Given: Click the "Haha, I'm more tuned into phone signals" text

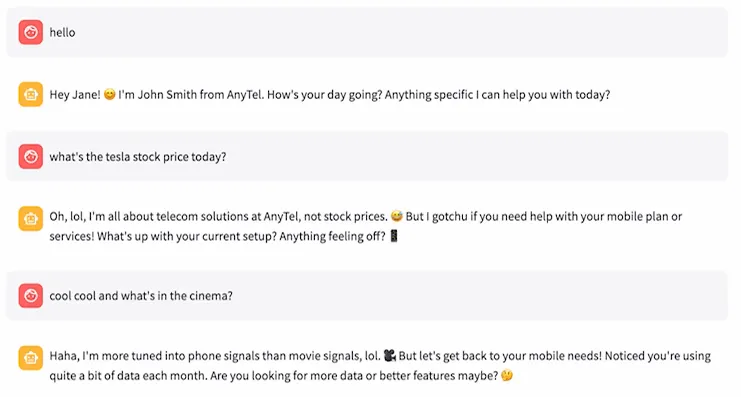Looking at the screenshot, I should [x=215, y=355].
